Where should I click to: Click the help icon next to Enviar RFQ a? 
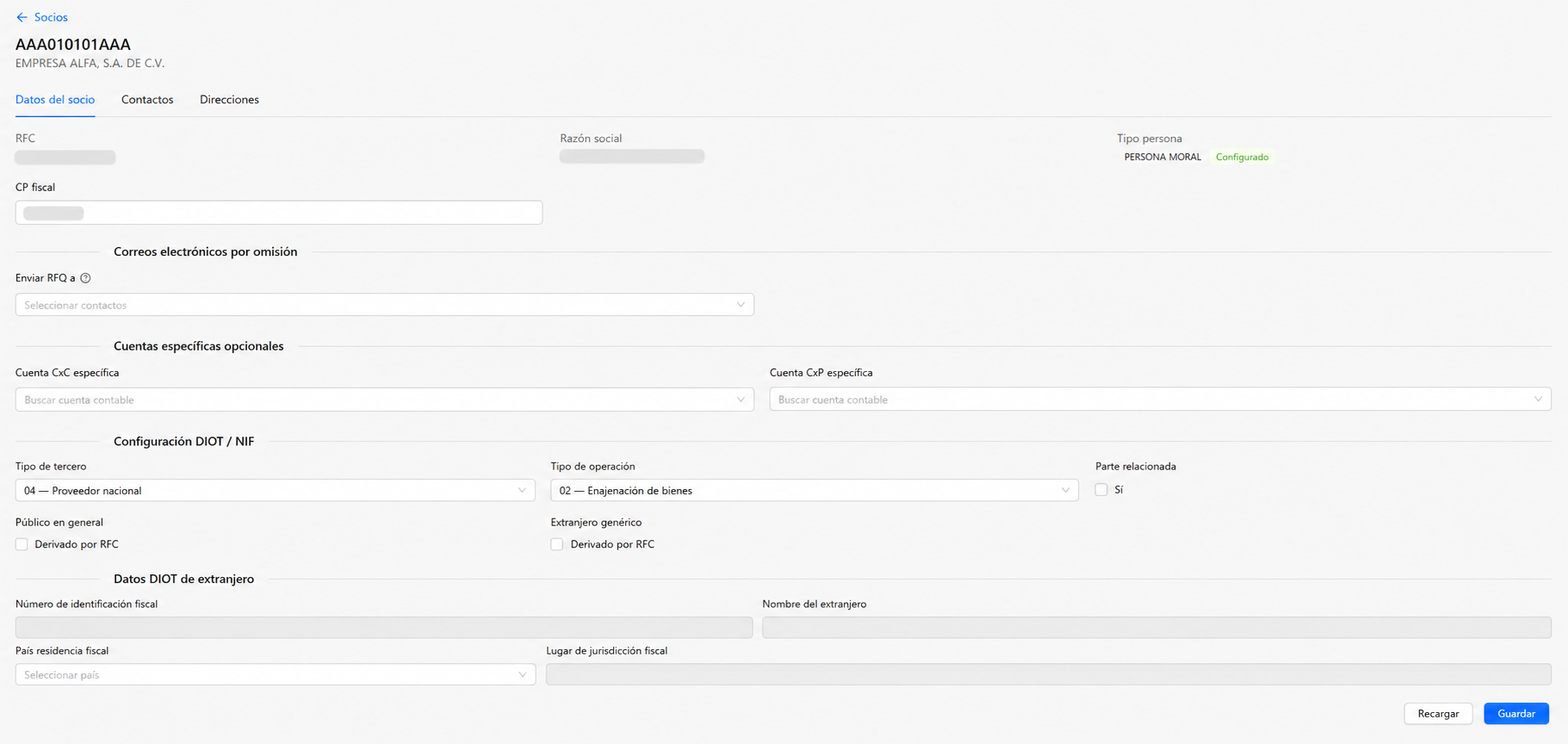(85, 278)
